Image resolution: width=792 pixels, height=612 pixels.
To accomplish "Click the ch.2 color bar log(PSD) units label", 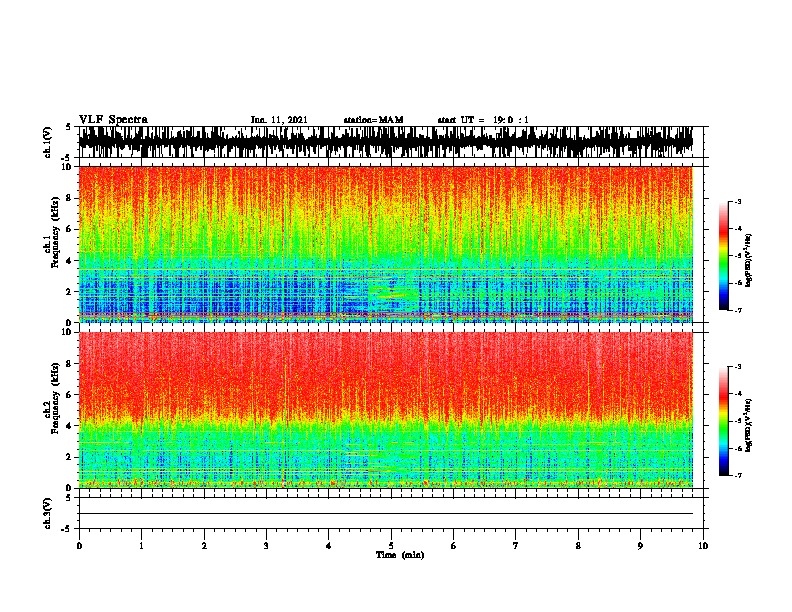I will coord(749,425).
